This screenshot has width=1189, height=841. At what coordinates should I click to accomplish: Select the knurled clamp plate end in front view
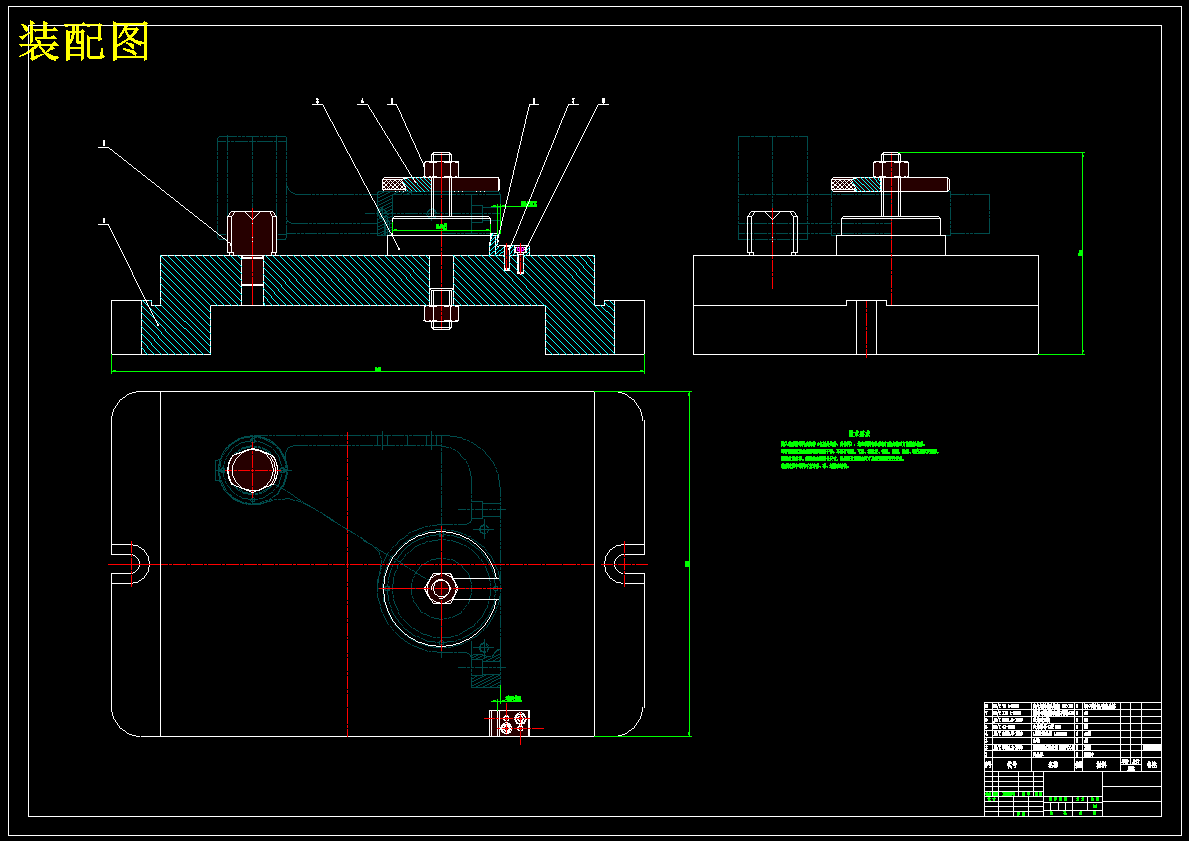[394, 184]
